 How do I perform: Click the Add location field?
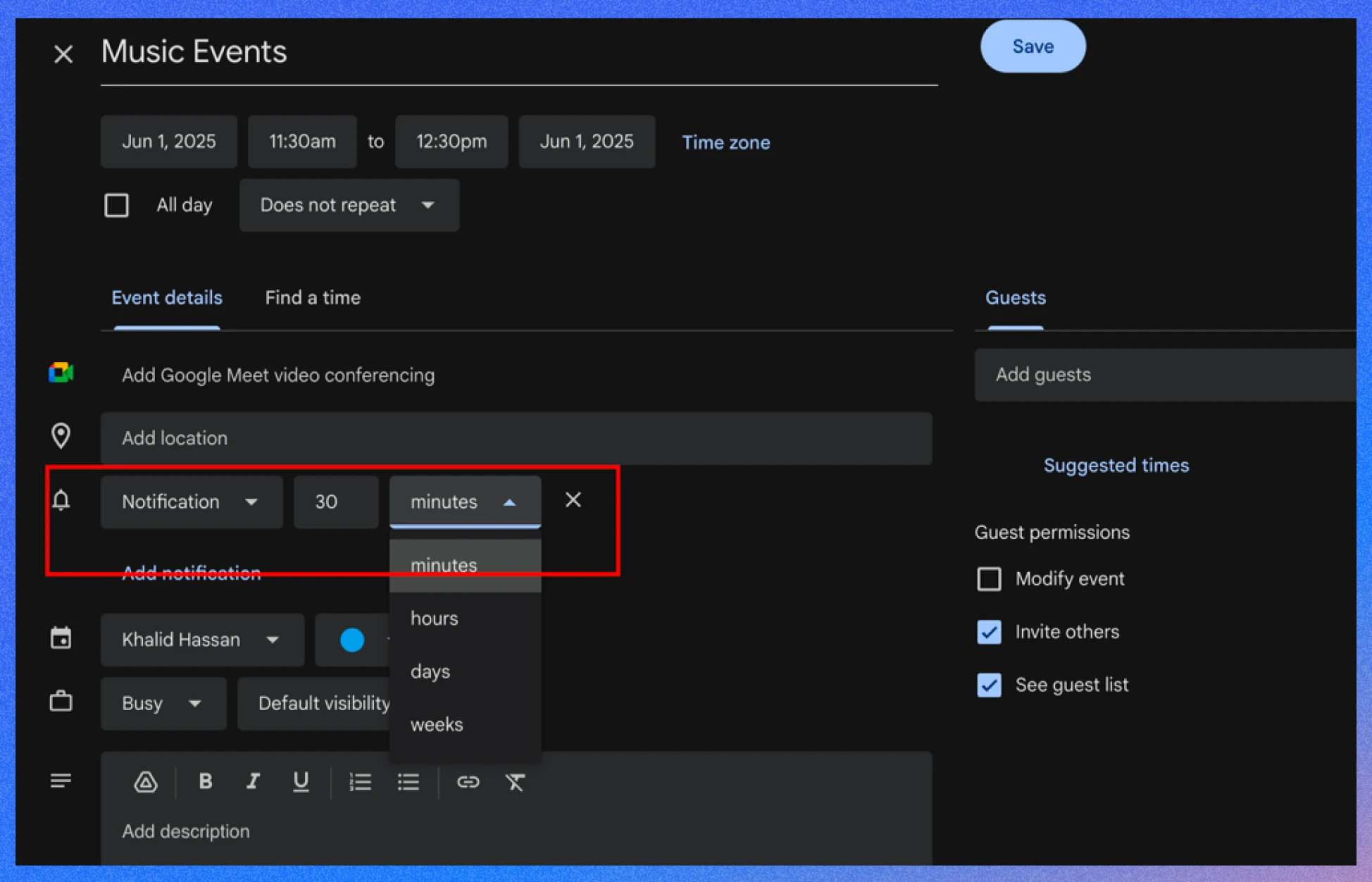pos(516,438)
